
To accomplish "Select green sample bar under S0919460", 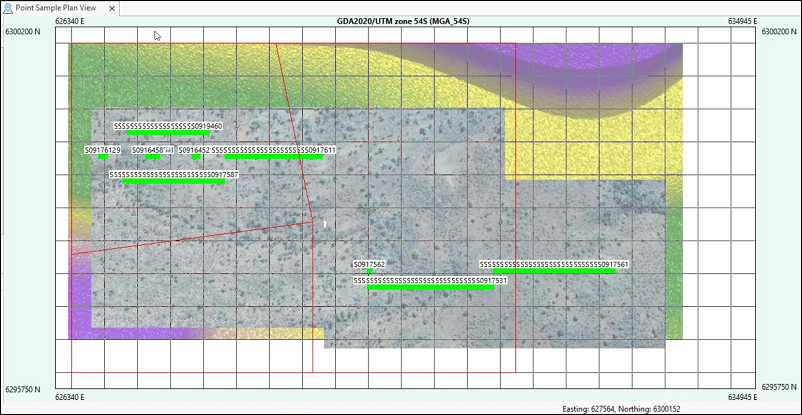I will (168, 133).
